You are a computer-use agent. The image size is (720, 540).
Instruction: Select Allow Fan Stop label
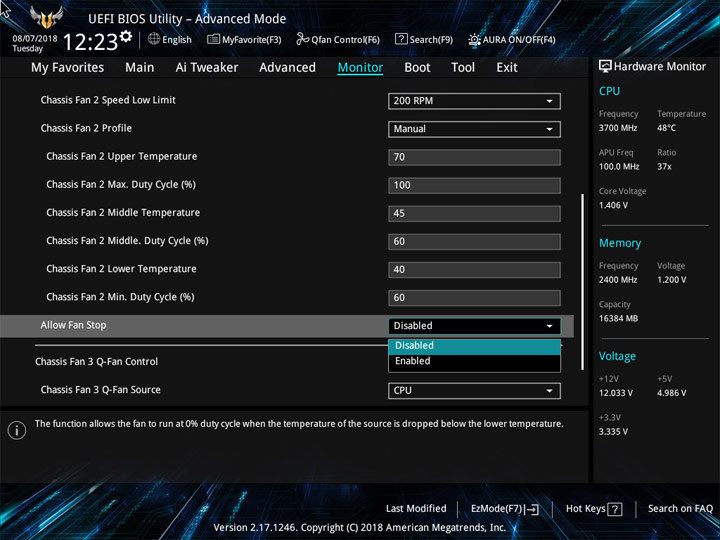(73, 325)
